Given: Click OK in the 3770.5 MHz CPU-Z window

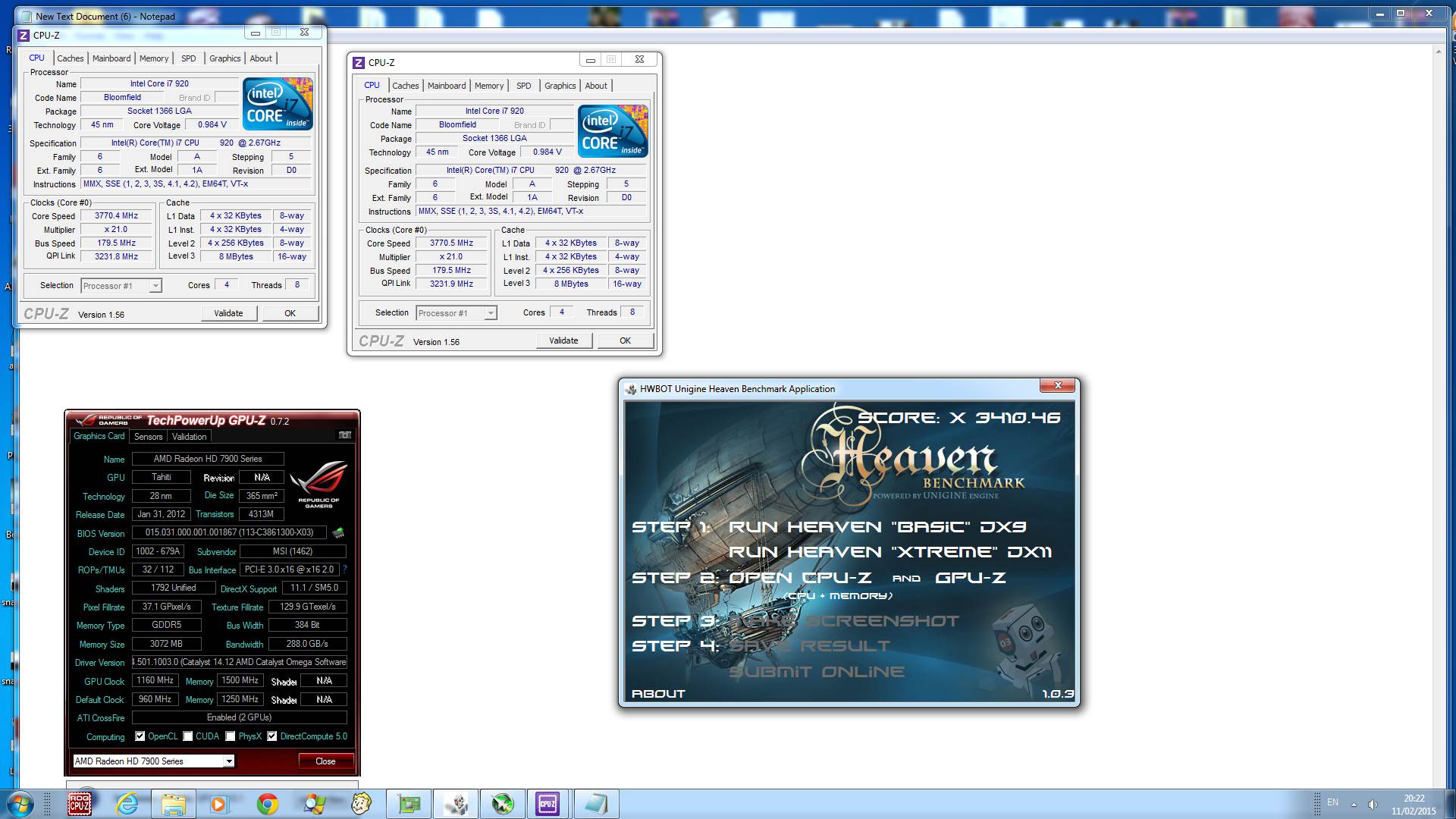Looking at the screenshot, I should click(625, 340).
